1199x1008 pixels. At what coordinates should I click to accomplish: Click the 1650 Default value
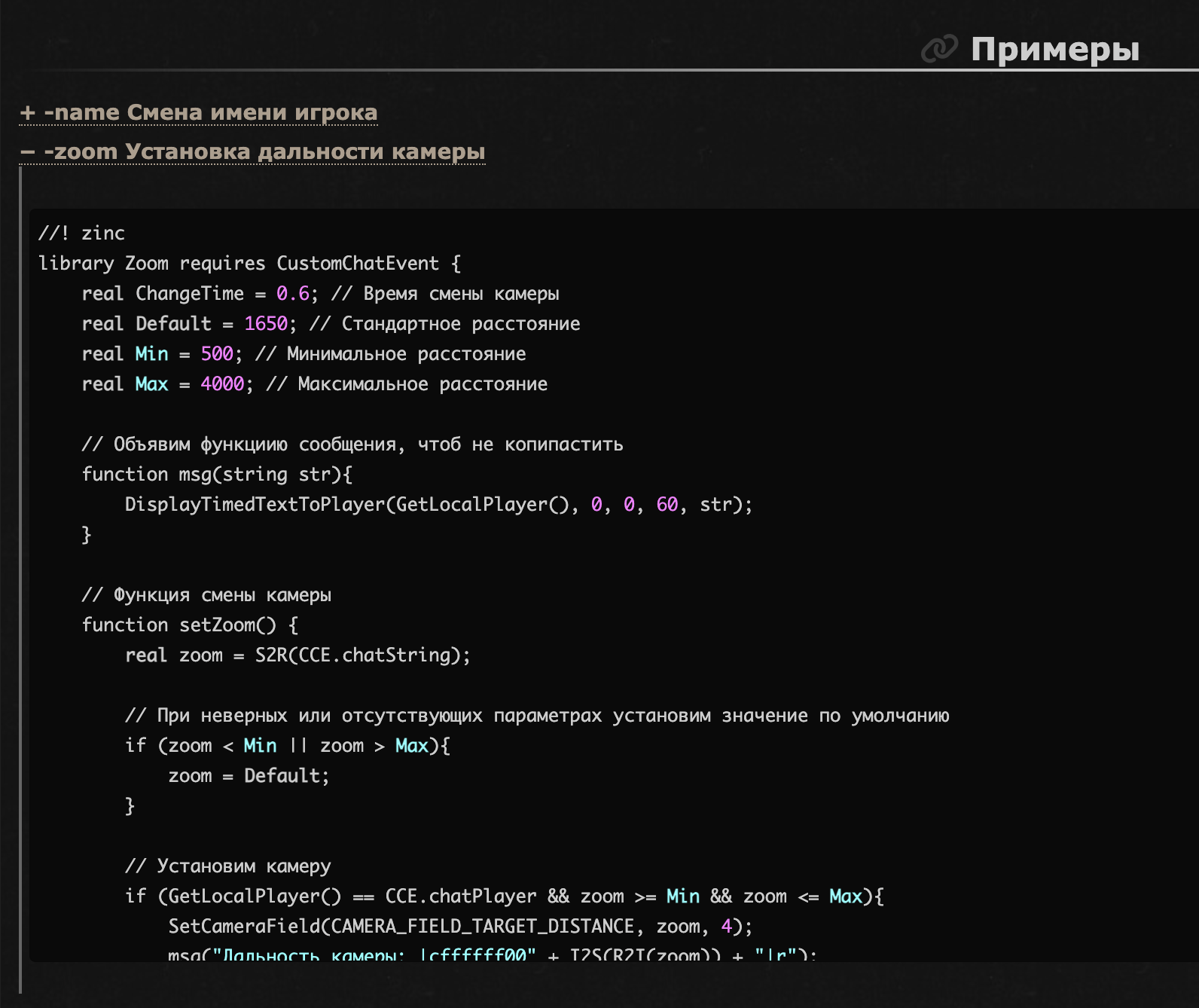tap(266, 324)
